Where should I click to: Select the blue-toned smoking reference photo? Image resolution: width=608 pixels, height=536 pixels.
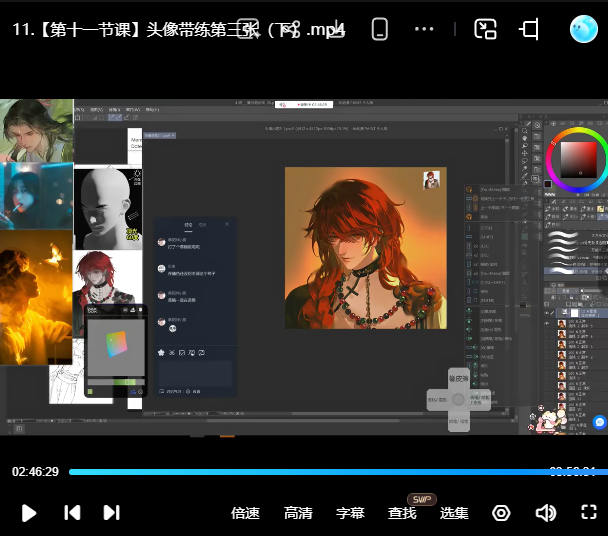[36, 196]
